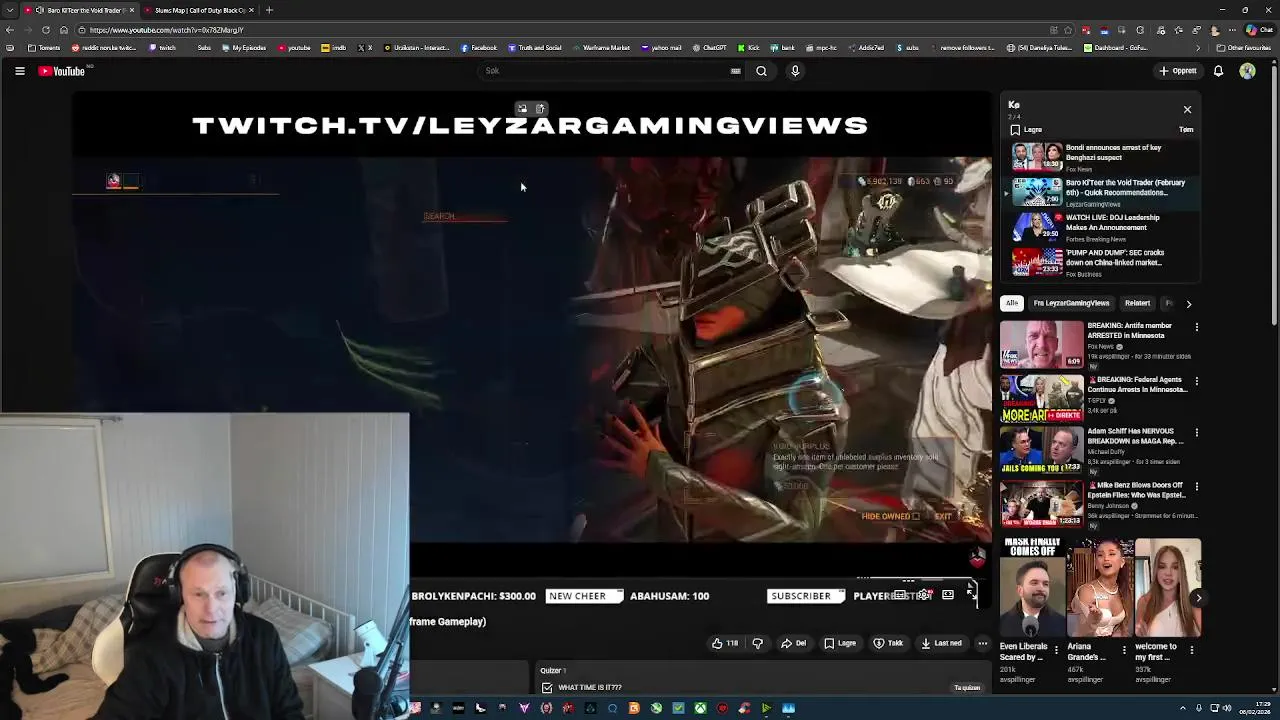Toggle theater mode in the player
The width and height of the screenshot is (1280, 720).
[948, 595]
